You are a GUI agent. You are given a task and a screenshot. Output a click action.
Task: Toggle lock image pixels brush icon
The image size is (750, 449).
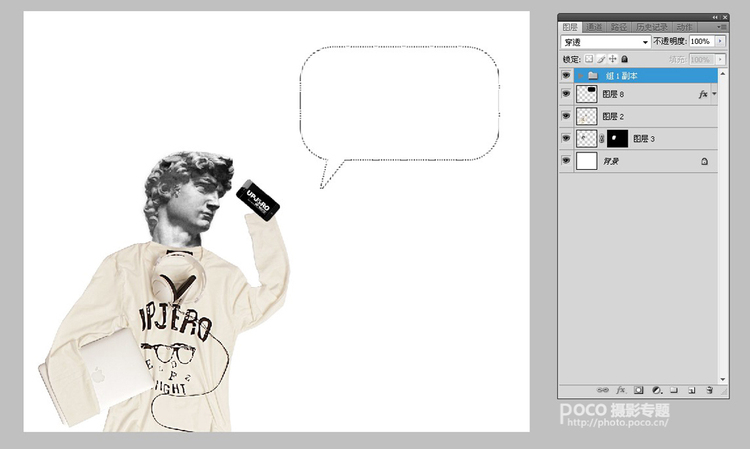click(x=601, y=59)
